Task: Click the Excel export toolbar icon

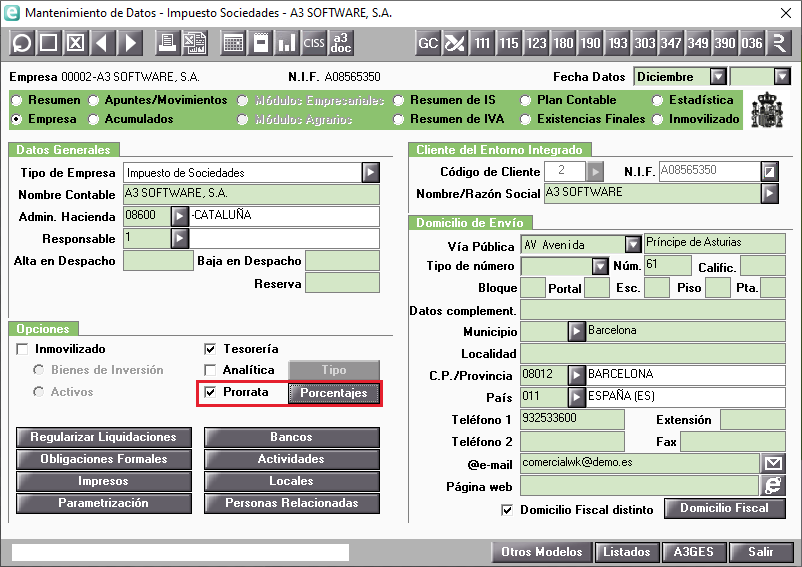Action: pos(194,43)
